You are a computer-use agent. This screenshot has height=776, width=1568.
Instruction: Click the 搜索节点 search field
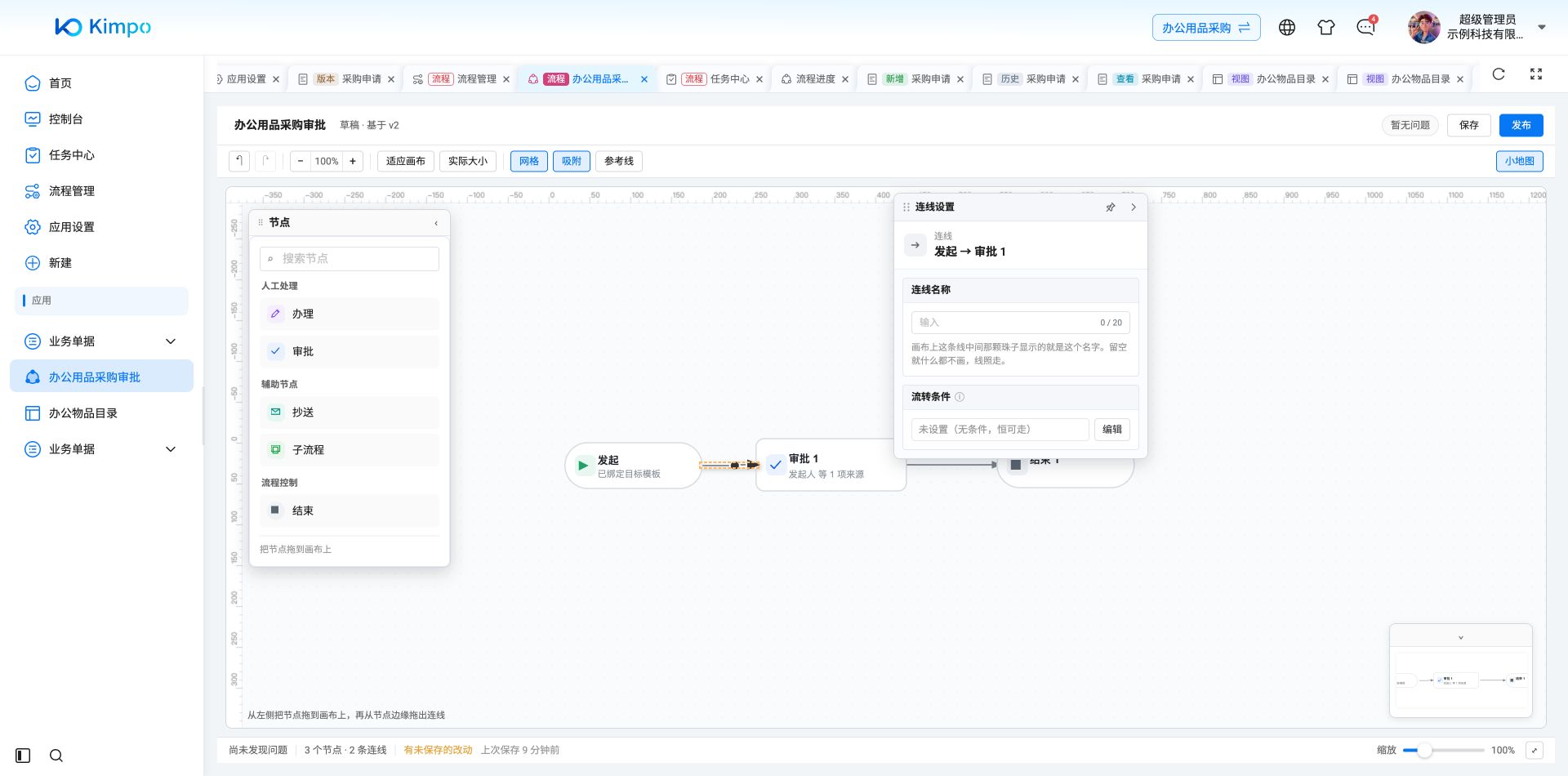350,259
